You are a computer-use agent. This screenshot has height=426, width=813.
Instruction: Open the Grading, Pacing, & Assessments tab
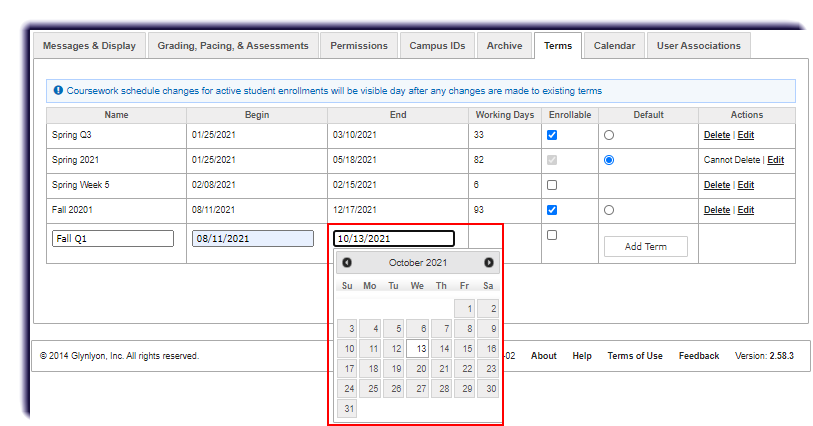234,46
